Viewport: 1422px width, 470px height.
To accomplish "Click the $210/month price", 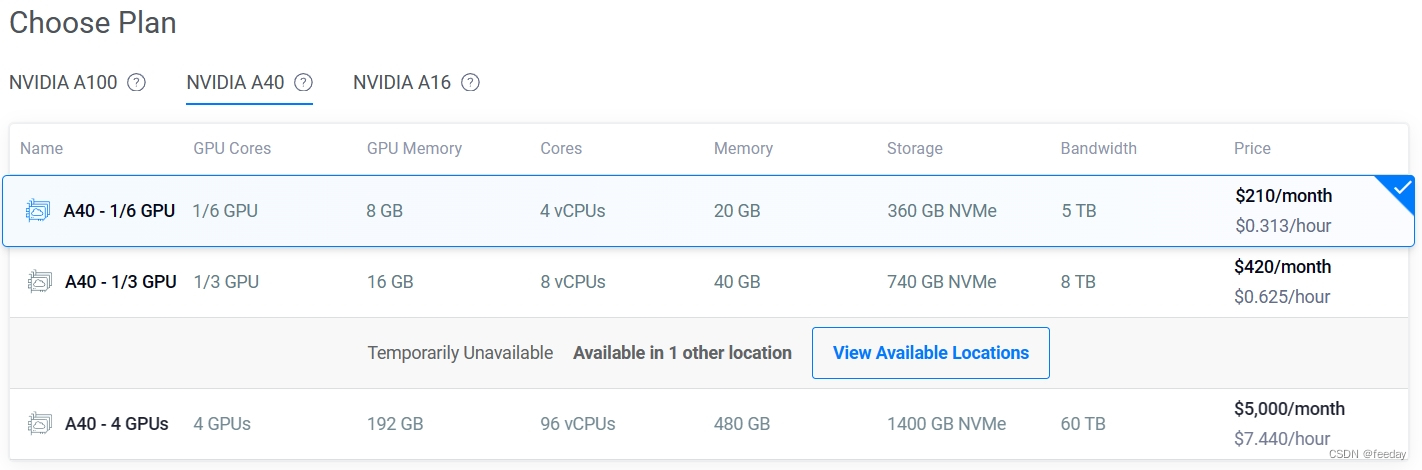I will (1283, 196).
